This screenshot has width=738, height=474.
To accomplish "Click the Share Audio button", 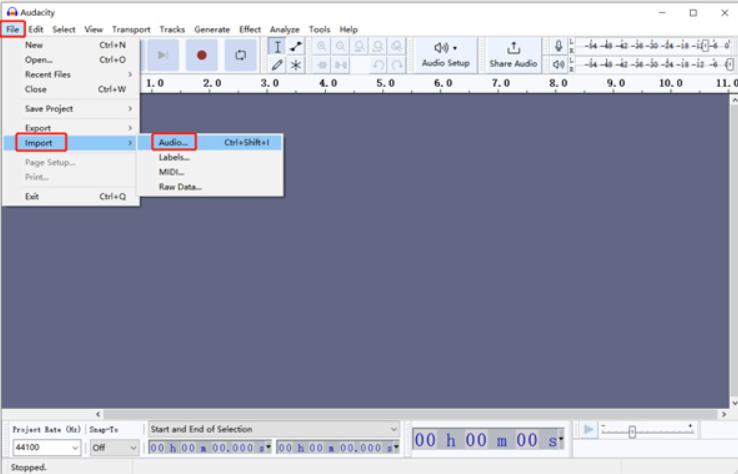I will 513,55.
